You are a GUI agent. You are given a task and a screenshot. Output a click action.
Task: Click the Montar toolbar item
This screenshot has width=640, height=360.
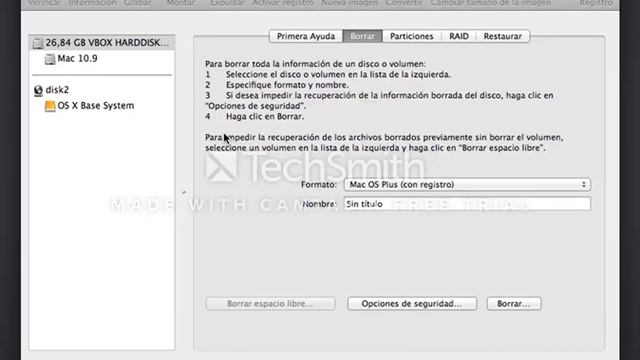point(181,3)
